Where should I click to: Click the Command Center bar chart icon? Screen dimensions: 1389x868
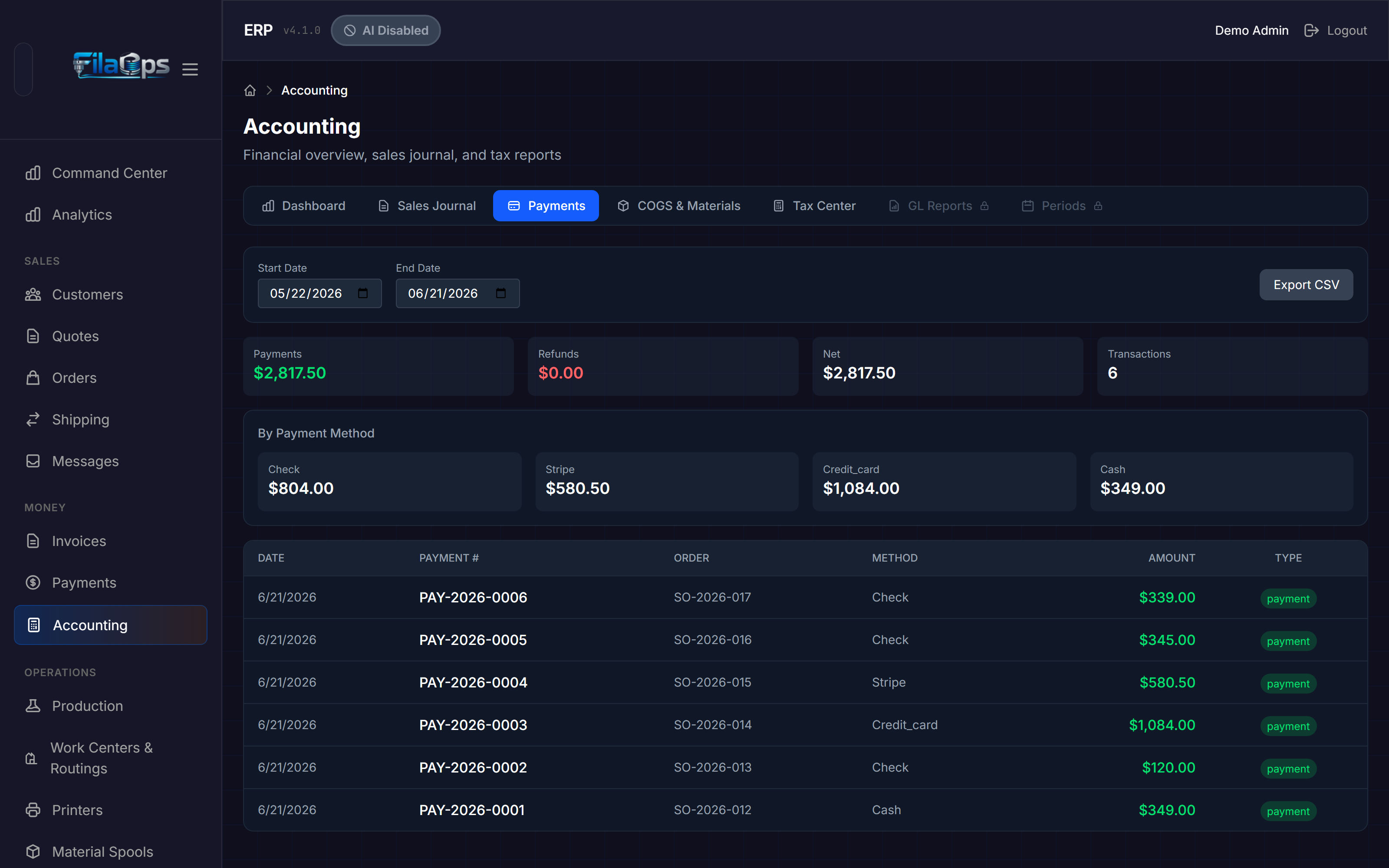click(33, 173)
